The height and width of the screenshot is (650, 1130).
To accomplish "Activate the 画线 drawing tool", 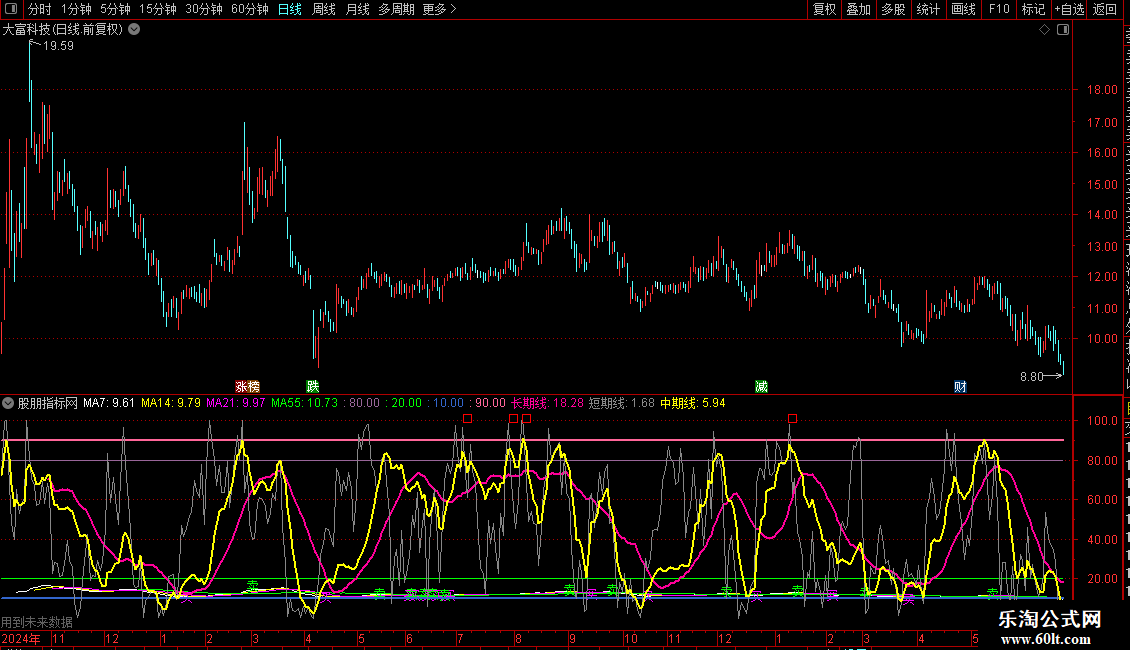I will (x=963, y=9).
